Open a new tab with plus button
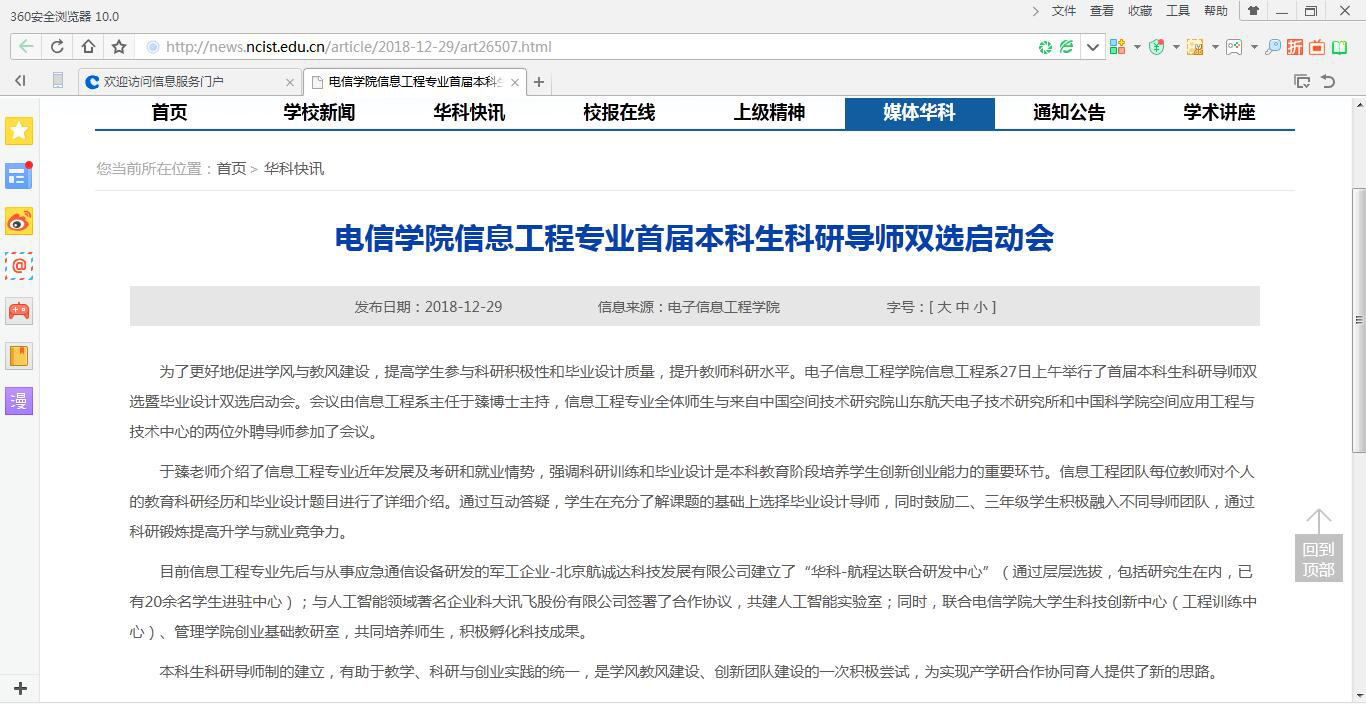This screenshot has height=704, width=1366. pos(539,82)
